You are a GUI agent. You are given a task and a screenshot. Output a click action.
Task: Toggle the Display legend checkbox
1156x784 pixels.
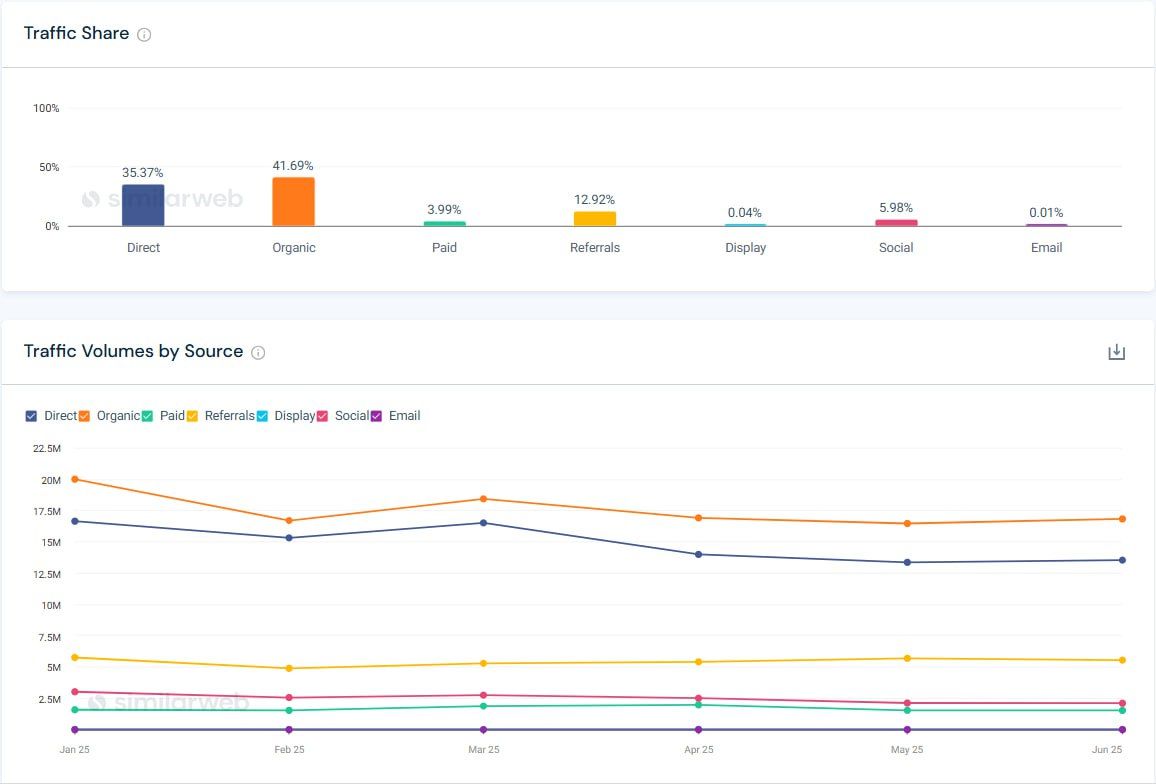pos(262,416)
